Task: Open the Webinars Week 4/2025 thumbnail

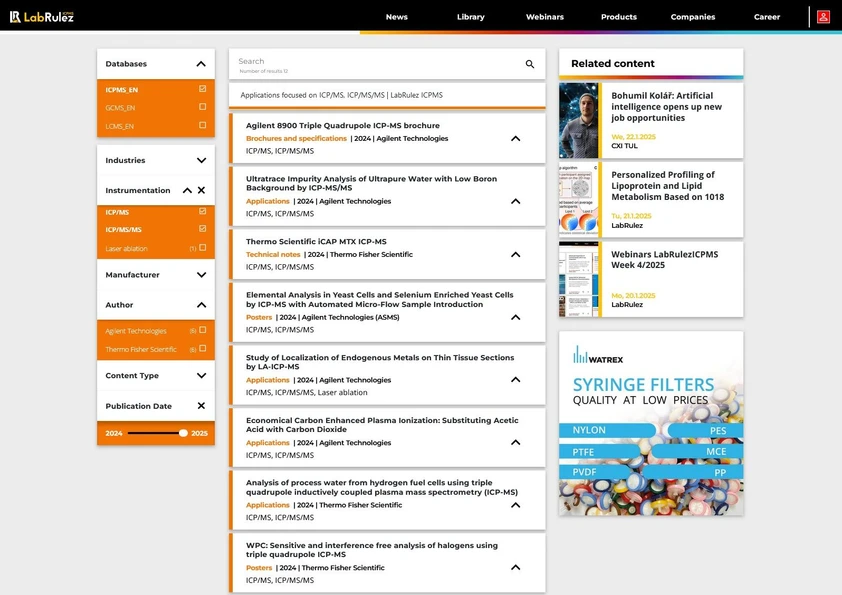Action: tap(579, 279)
